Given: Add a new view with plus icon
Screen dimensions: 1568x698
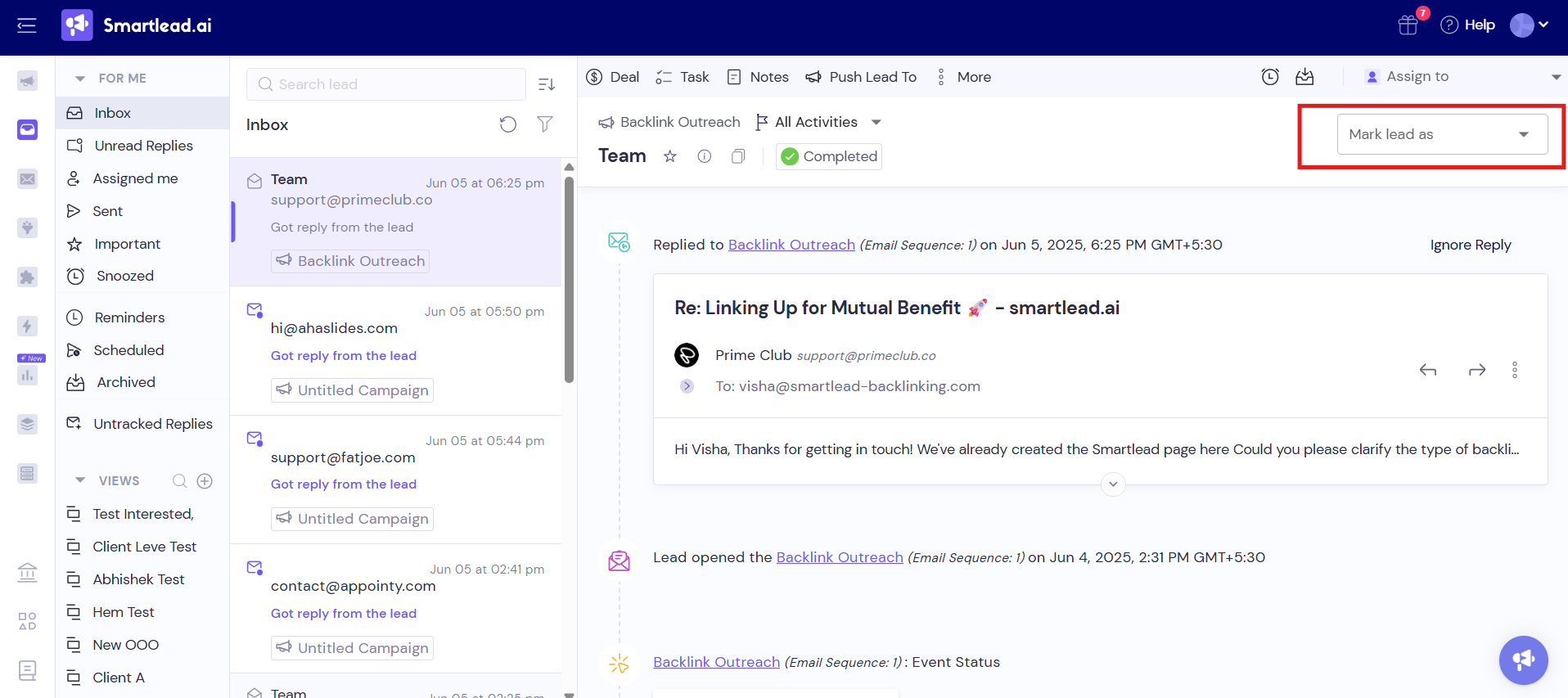Looking at the screenshot, I should point(205,480).
